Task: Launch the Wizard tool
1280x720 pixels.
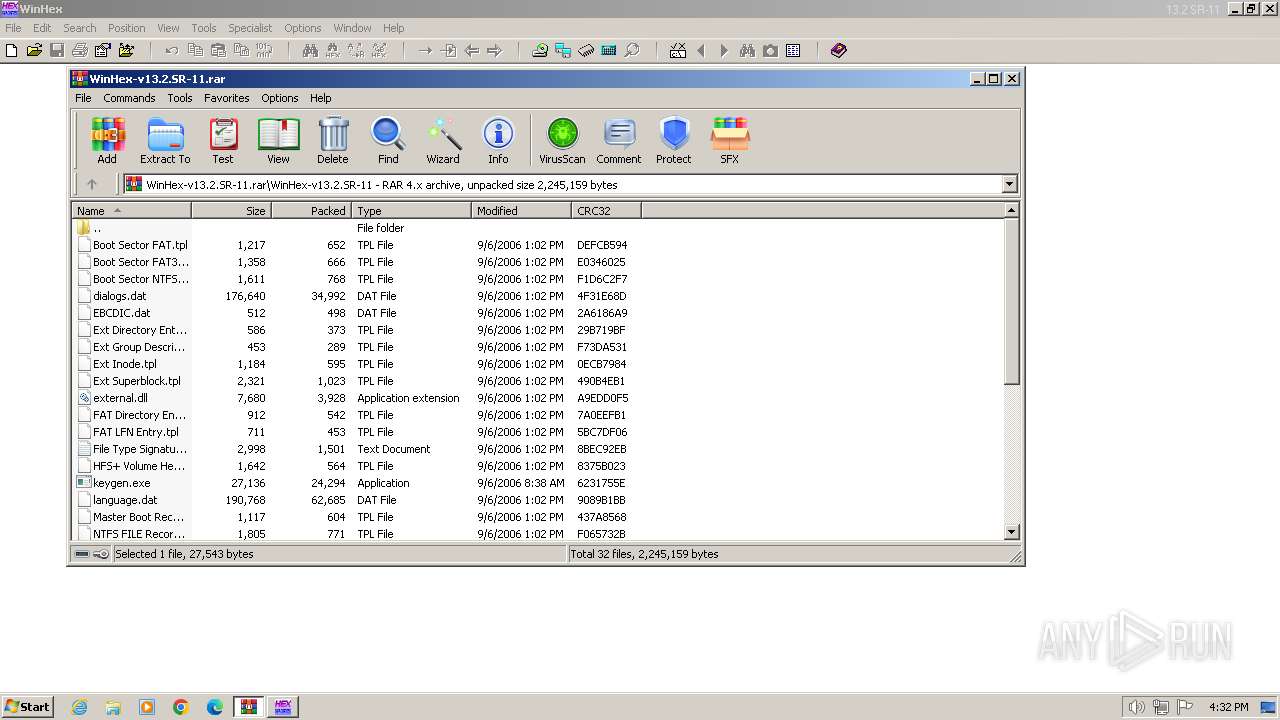Action: click(443, 140)
